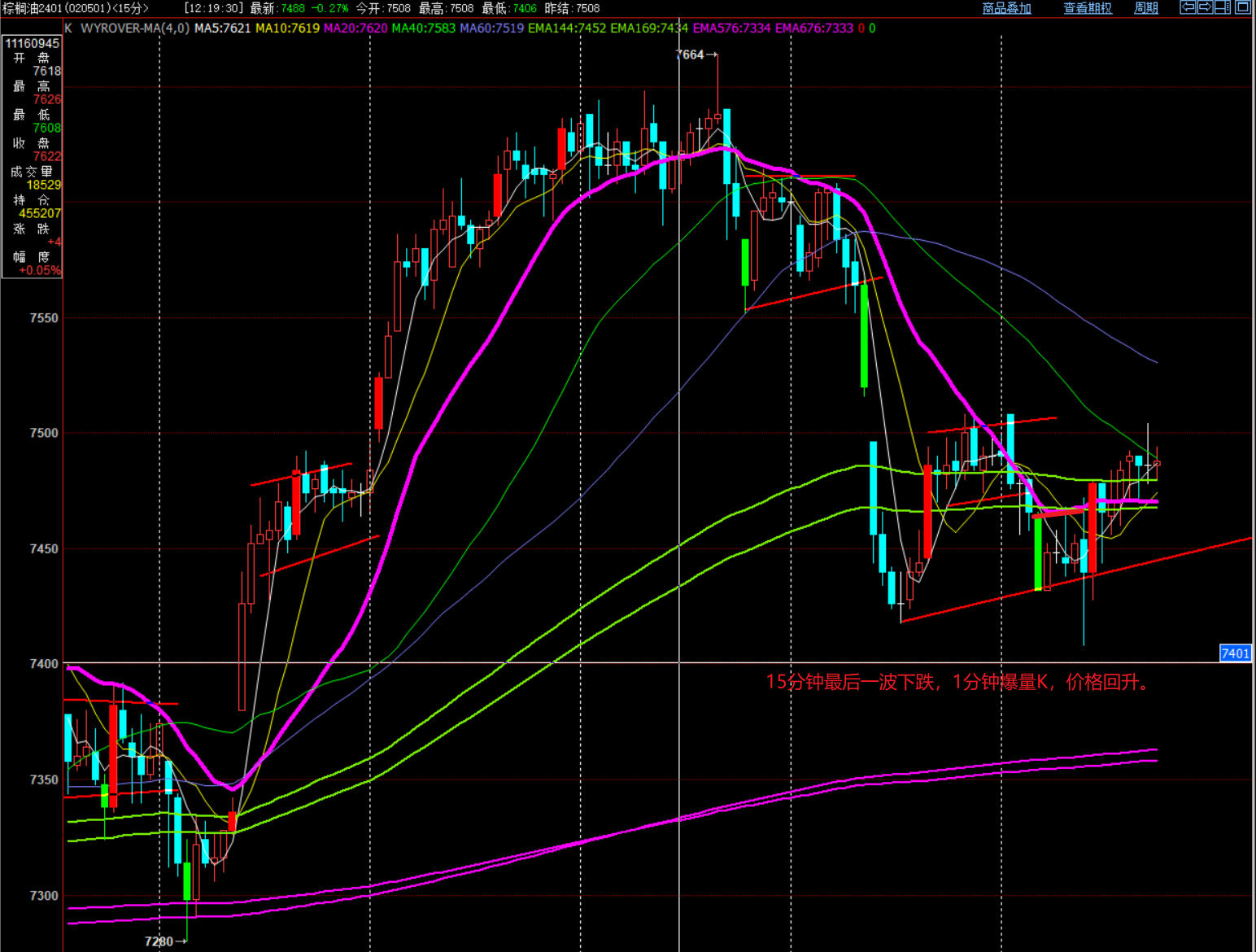Select the green MA40:7583 label
The image size is (1256, 952).
click(423, 28)
